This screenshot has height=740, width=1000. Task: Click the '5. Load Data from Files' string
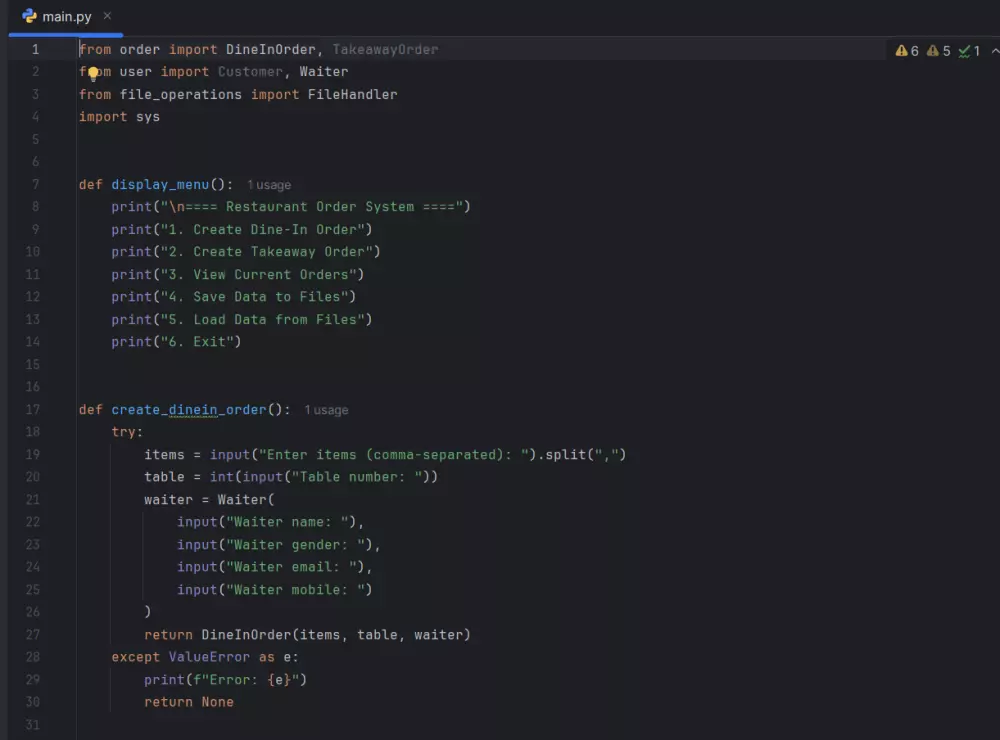pyautogui.click(x=262, y=320)
